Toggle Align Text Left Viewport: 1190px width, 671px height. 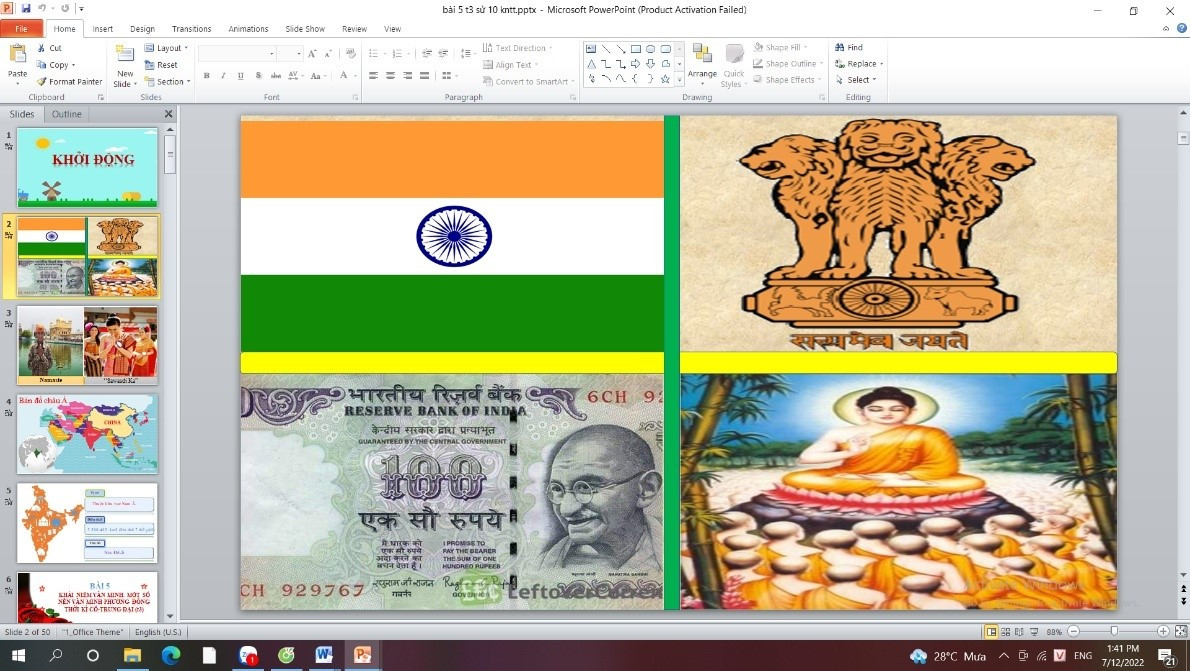click(x=373, y=75)
